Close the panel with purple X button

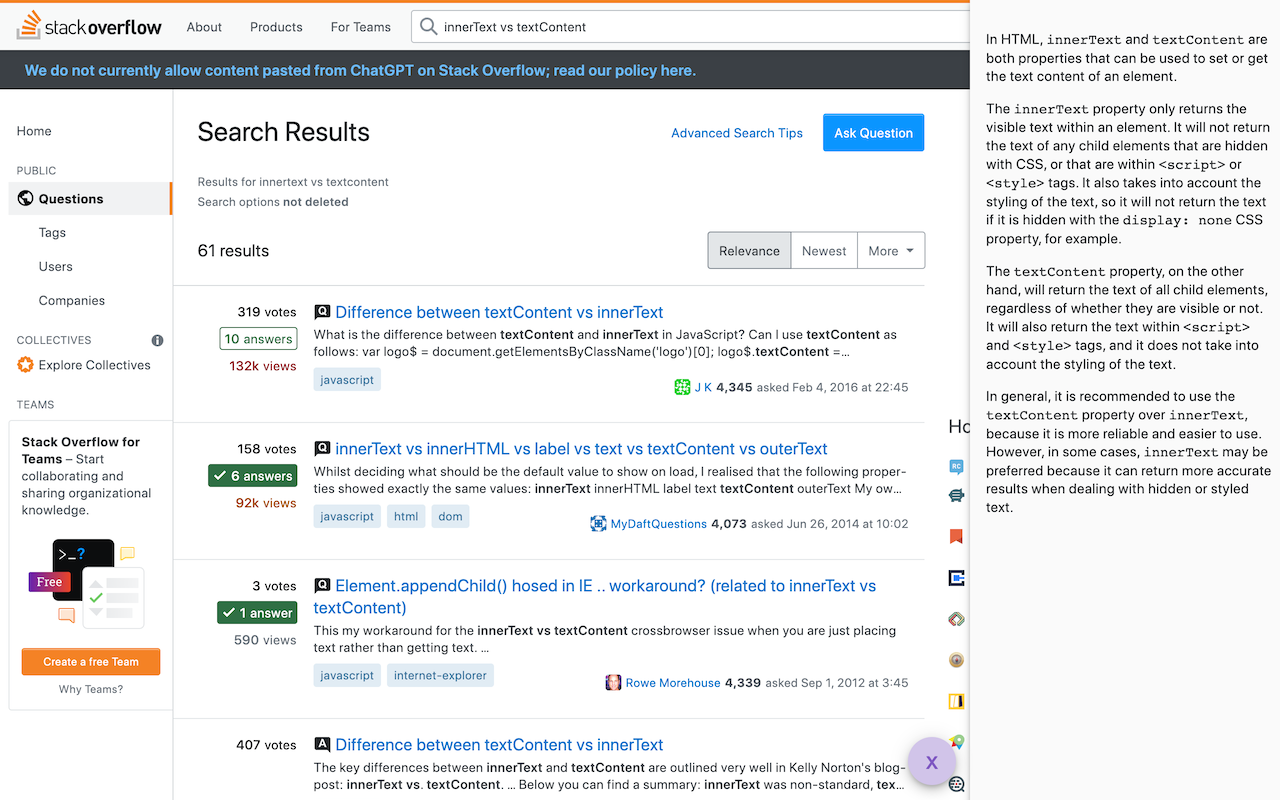click(x=932, y=762)
